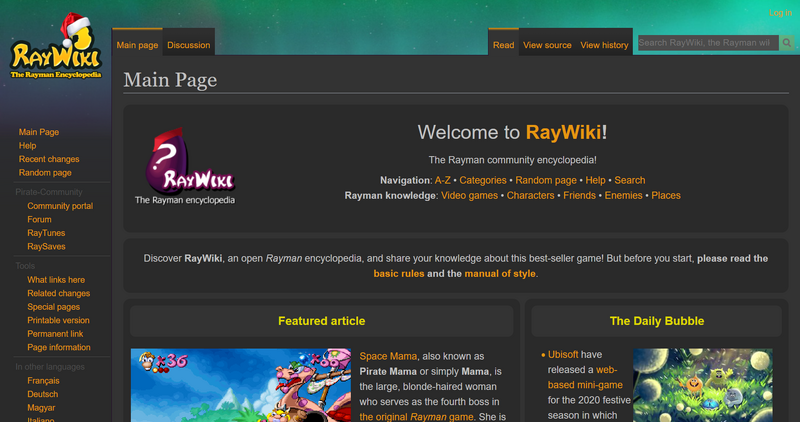This screenshot has width=800, height=422.
Task: Click What links here
Action: (56, 280)
